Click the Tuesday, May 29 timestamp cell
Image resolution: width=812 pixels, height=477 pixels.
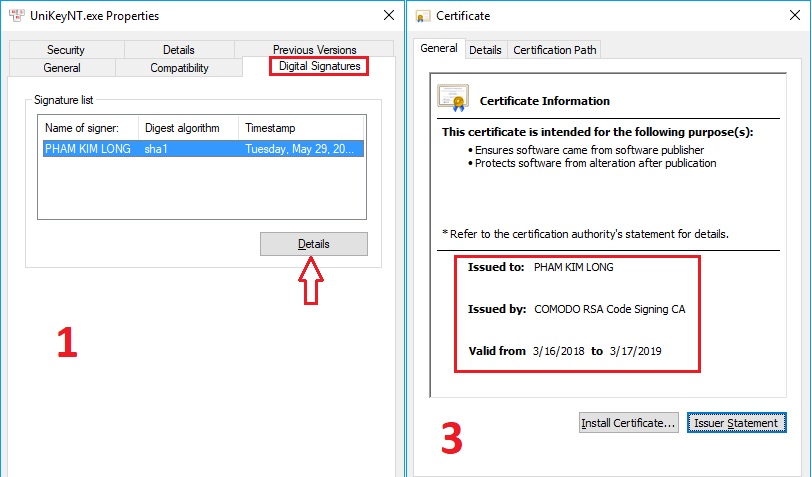pos(299,149)
